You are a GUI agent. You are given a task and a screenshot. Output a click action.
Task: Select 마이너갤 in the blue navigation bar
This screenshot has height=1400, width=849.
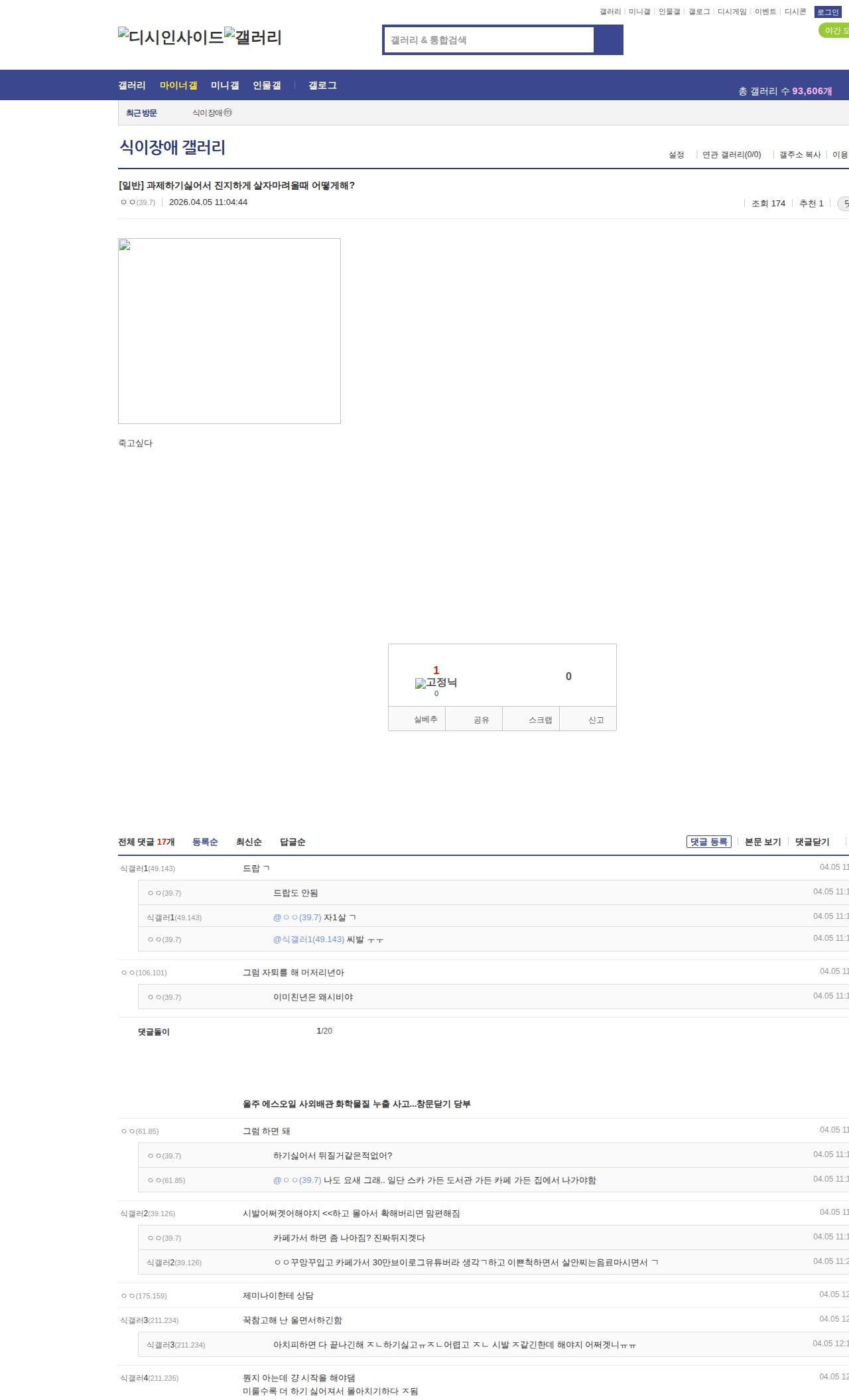coord(178,86)
